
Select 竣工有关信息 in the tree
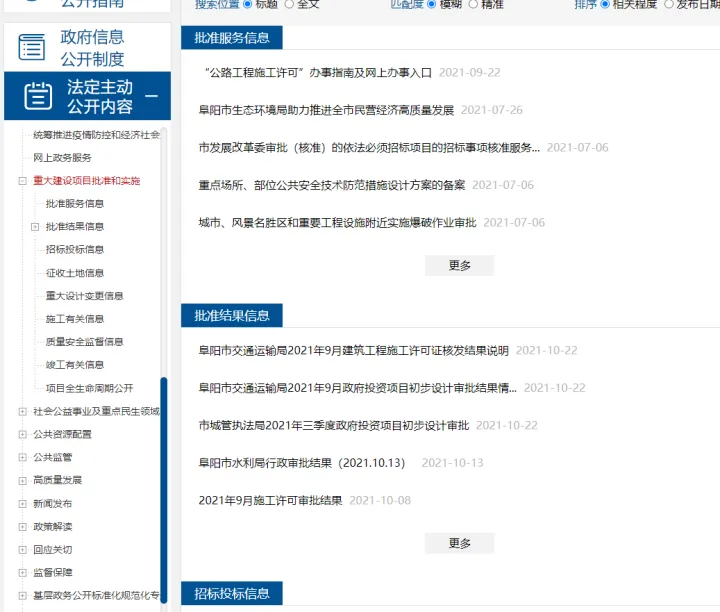(x=75, y=365)
